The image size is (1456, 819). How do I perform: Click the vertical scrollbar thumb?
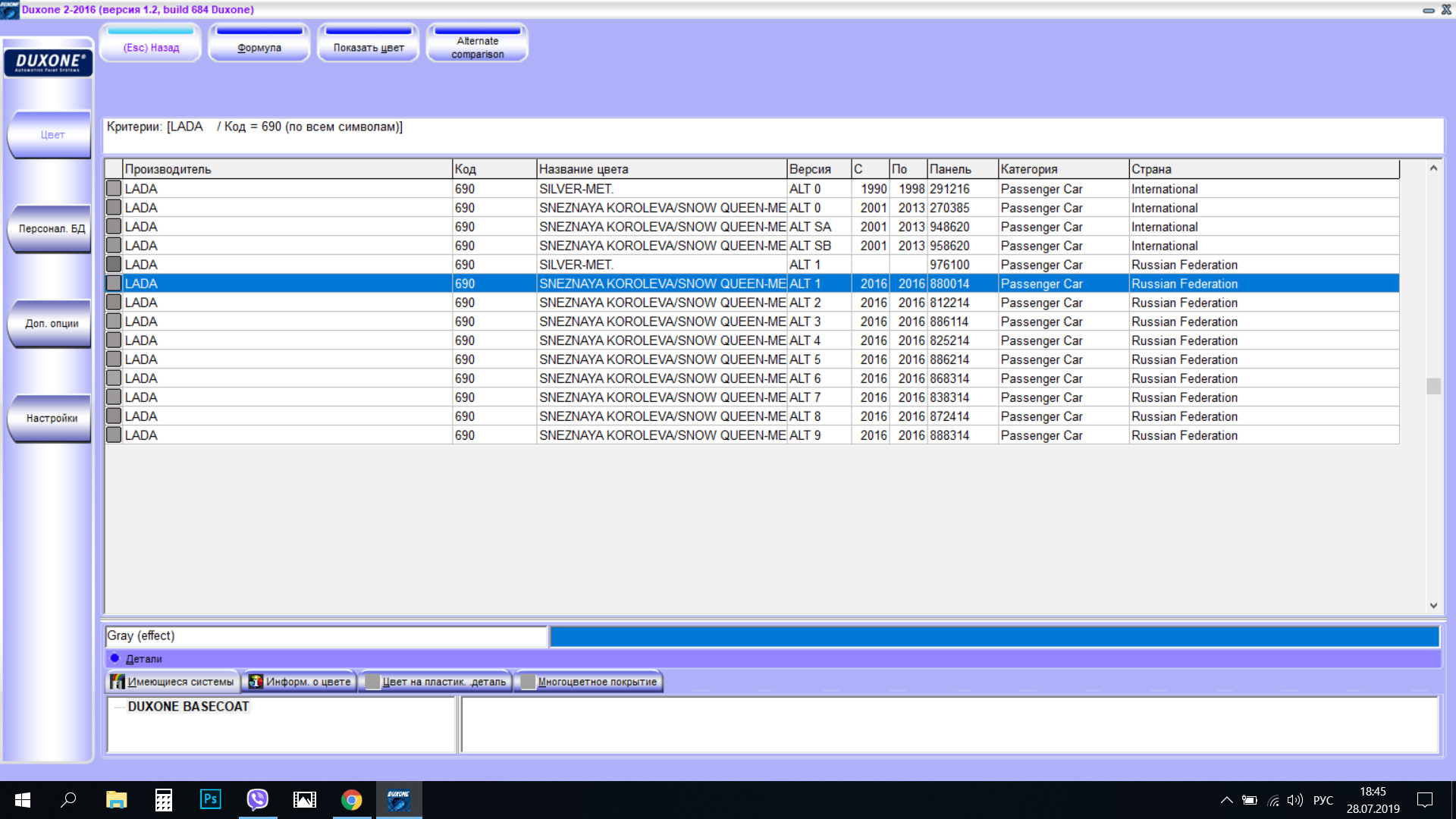[x=1433, y=386]
